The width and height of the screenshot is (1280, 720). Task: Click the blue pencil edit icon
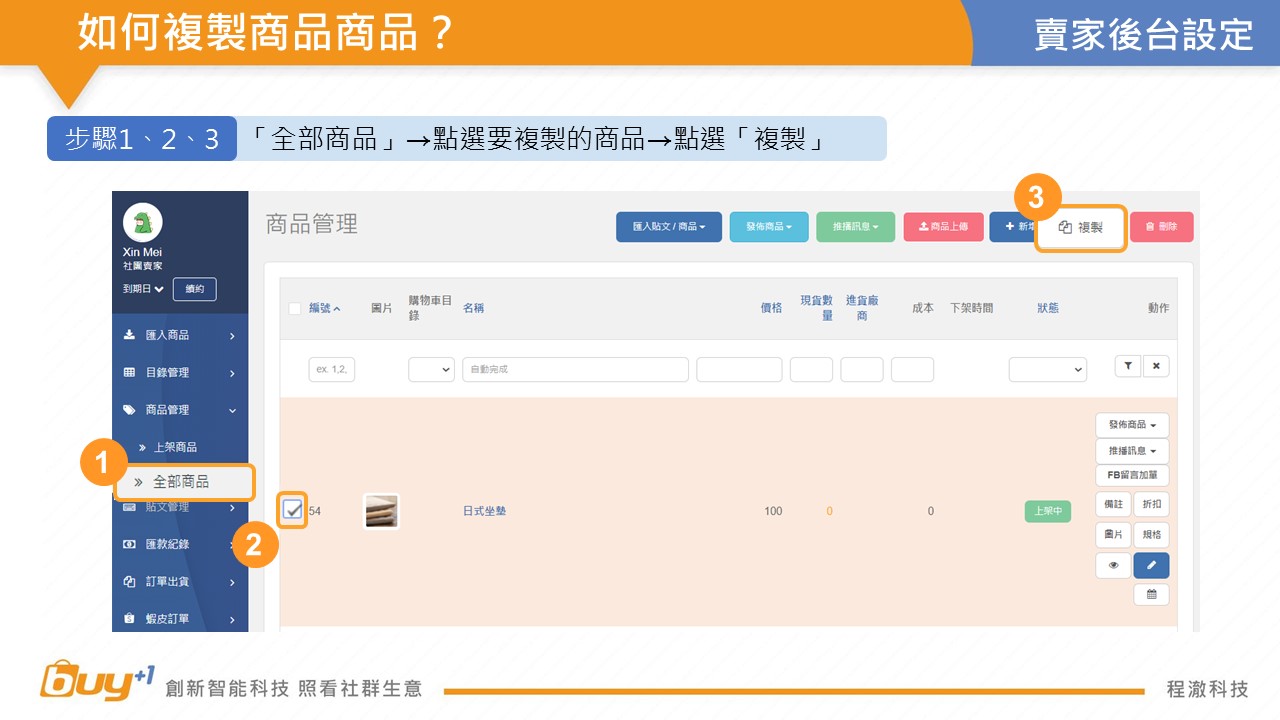[x=1151, y=565]
